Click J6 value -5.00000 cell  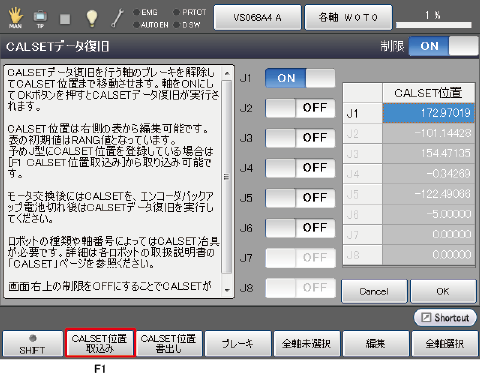point(429,214)
